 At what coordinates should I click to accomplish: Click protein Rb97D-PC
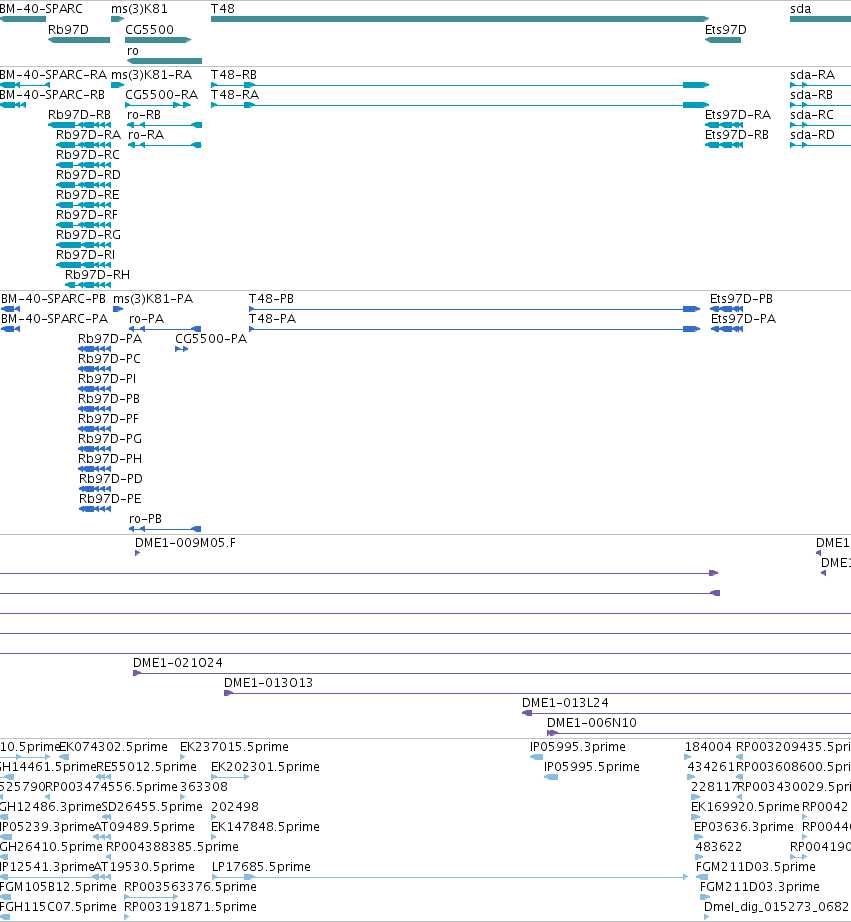[x=109, y=359]
